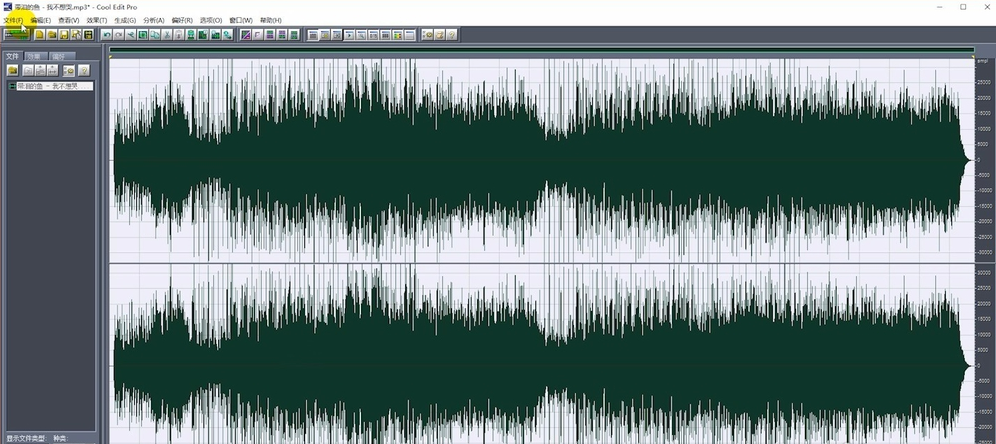Click the purple-green diagonal envelope effect icon

tap(245, 35)
